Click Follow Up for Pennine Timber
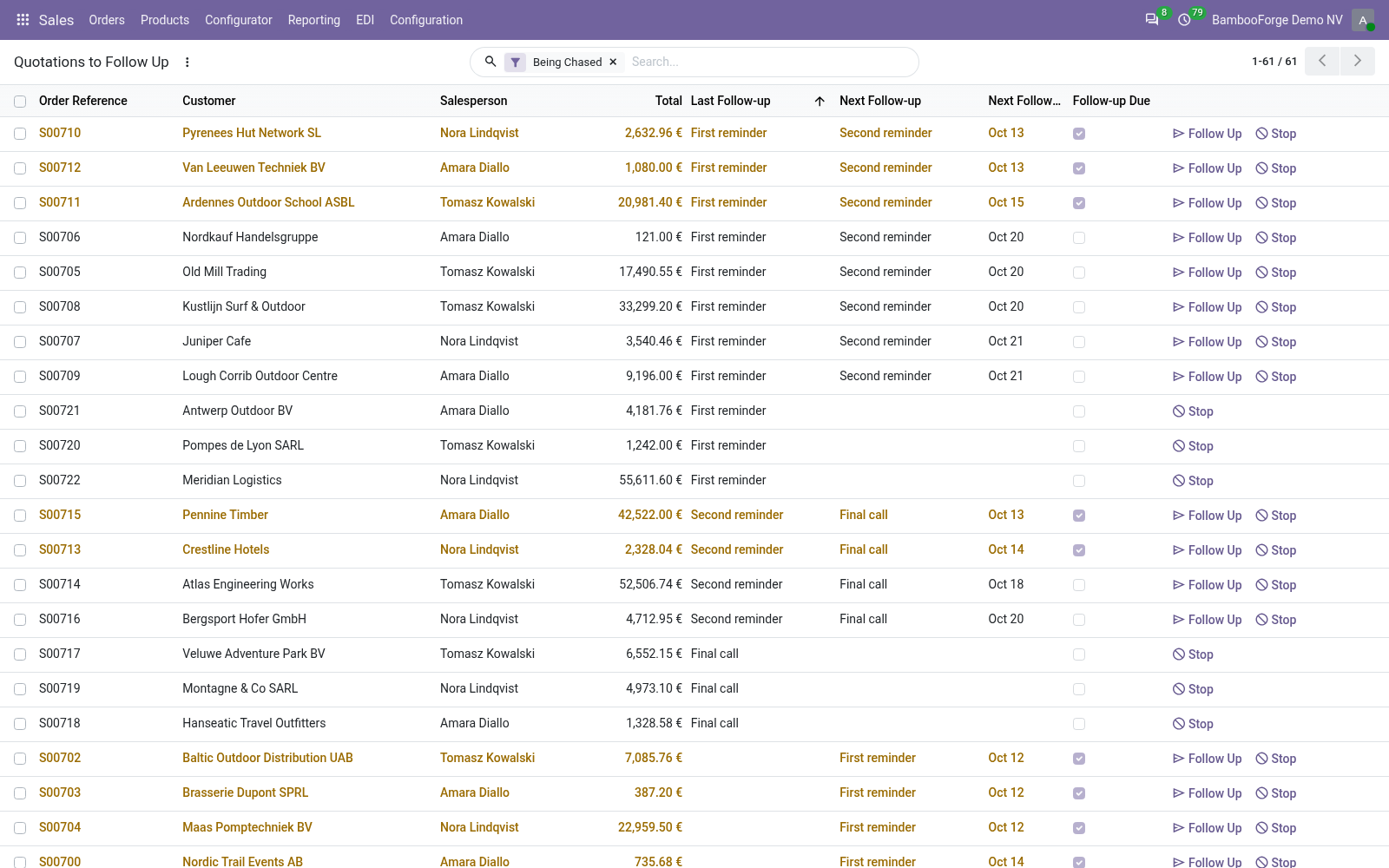The image size is (1389, 868). click(1207, 516)
